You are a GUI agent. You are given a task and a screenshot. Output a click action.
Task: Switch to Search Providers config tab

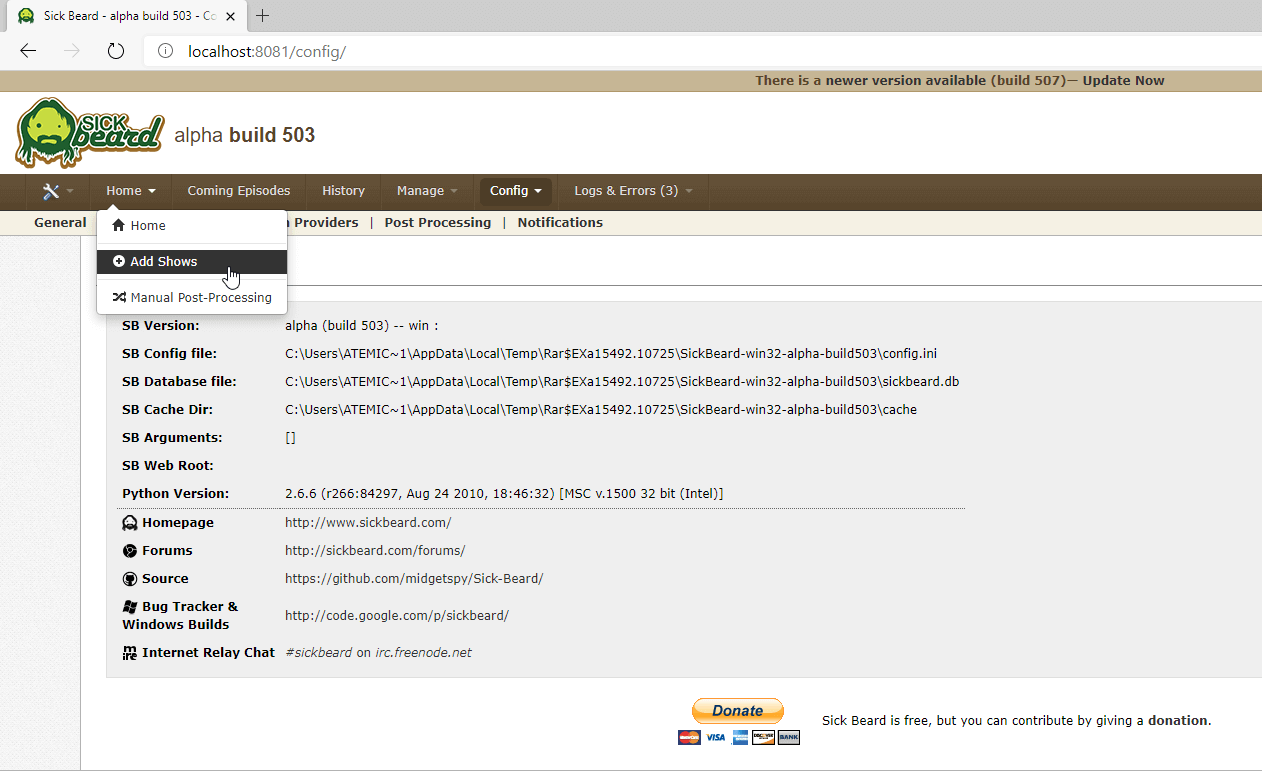click(x=323, y=223)
